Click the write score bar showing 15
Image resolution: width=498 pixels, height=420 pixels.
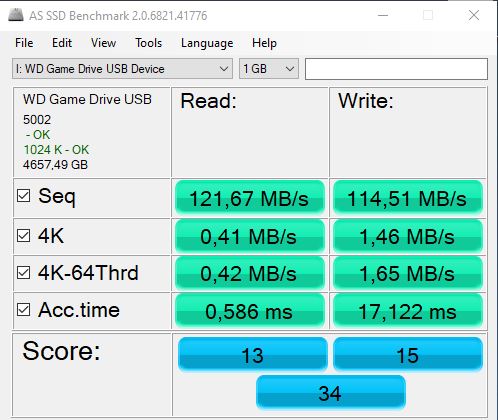[x=408, y=355]
